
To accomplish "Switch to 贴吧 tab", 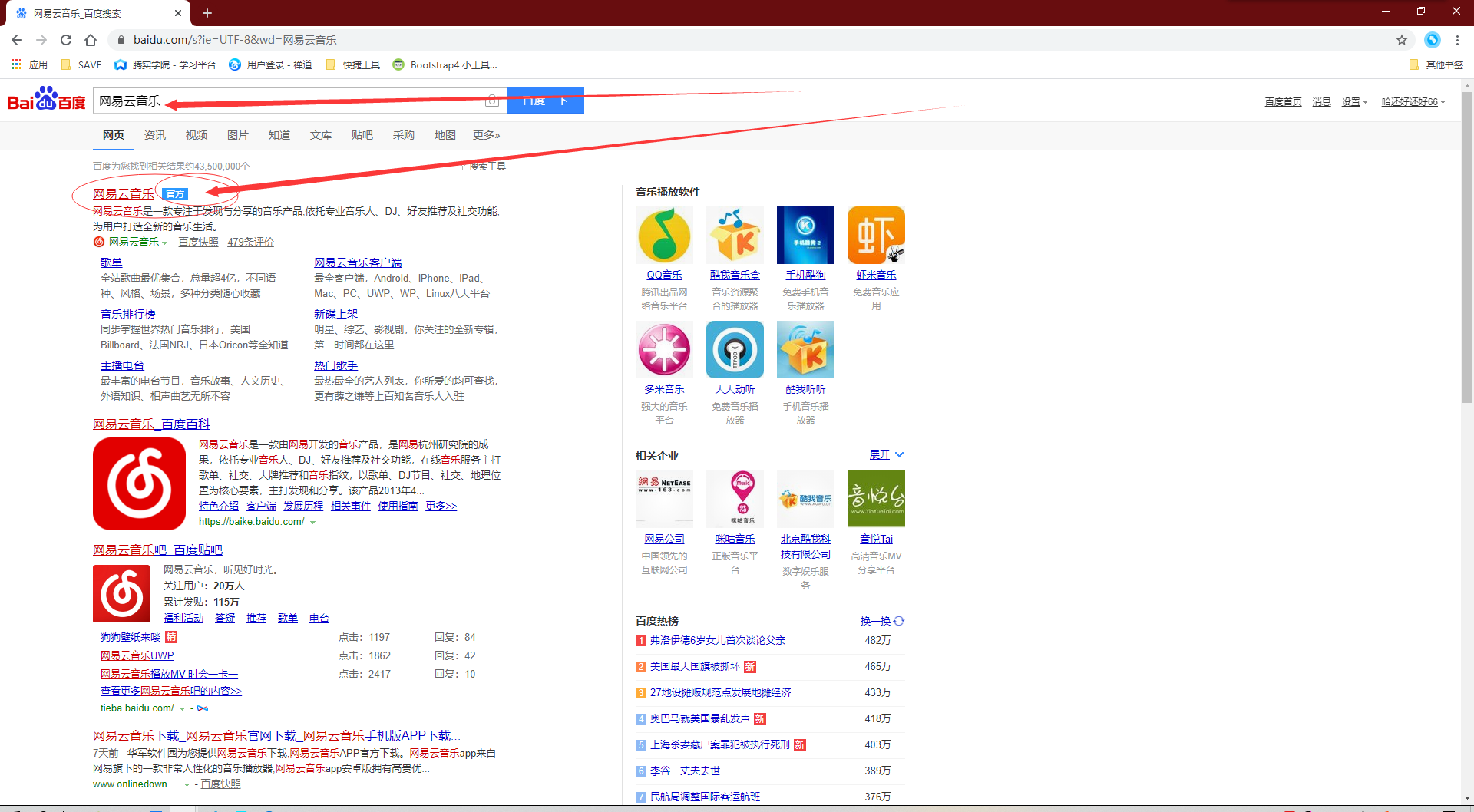I will [362, 135].
